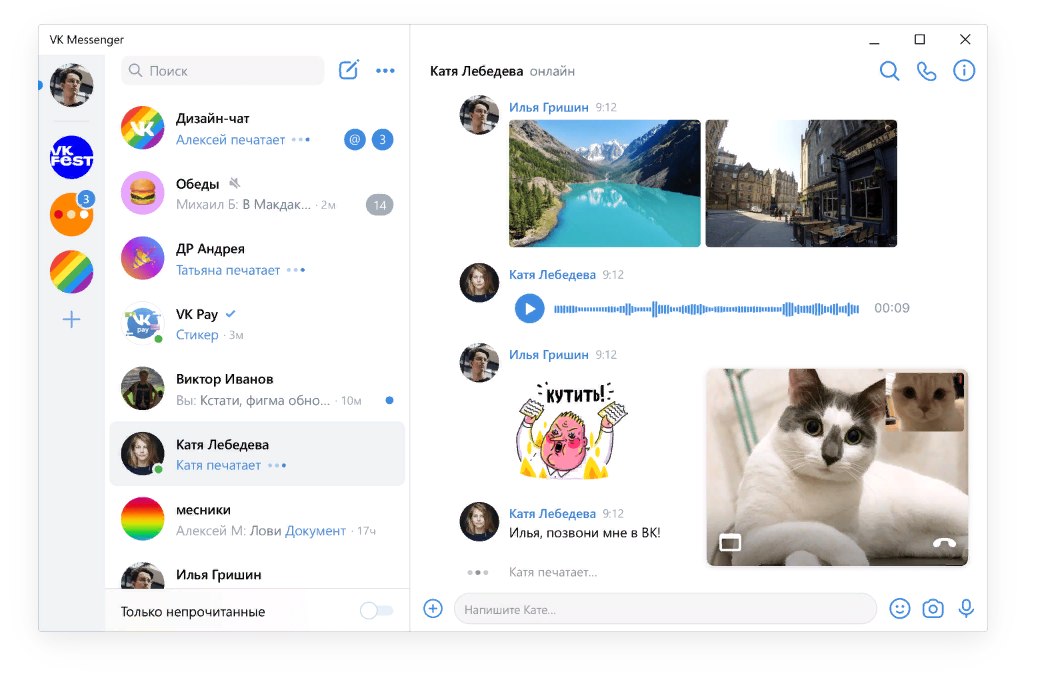Open Илья Гришин name above the photos
This screenshot has width=1060, height=676.
tap(548, 107)
